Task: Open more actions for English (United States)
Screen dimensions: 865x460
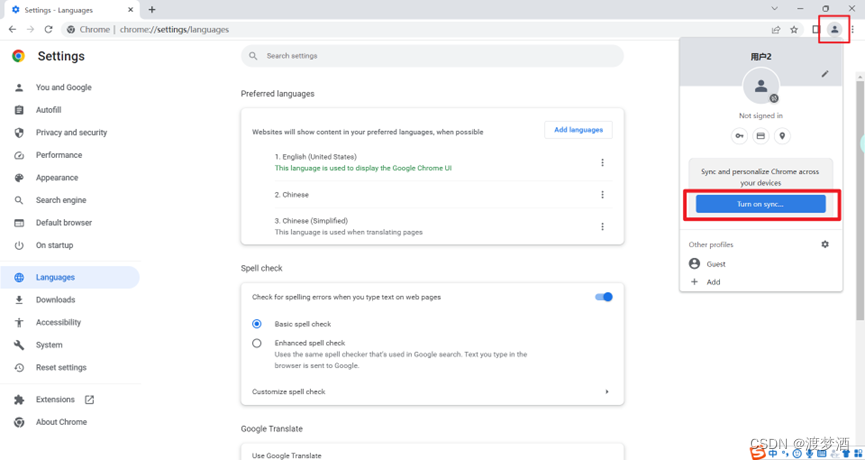Action: click(602, 163)
